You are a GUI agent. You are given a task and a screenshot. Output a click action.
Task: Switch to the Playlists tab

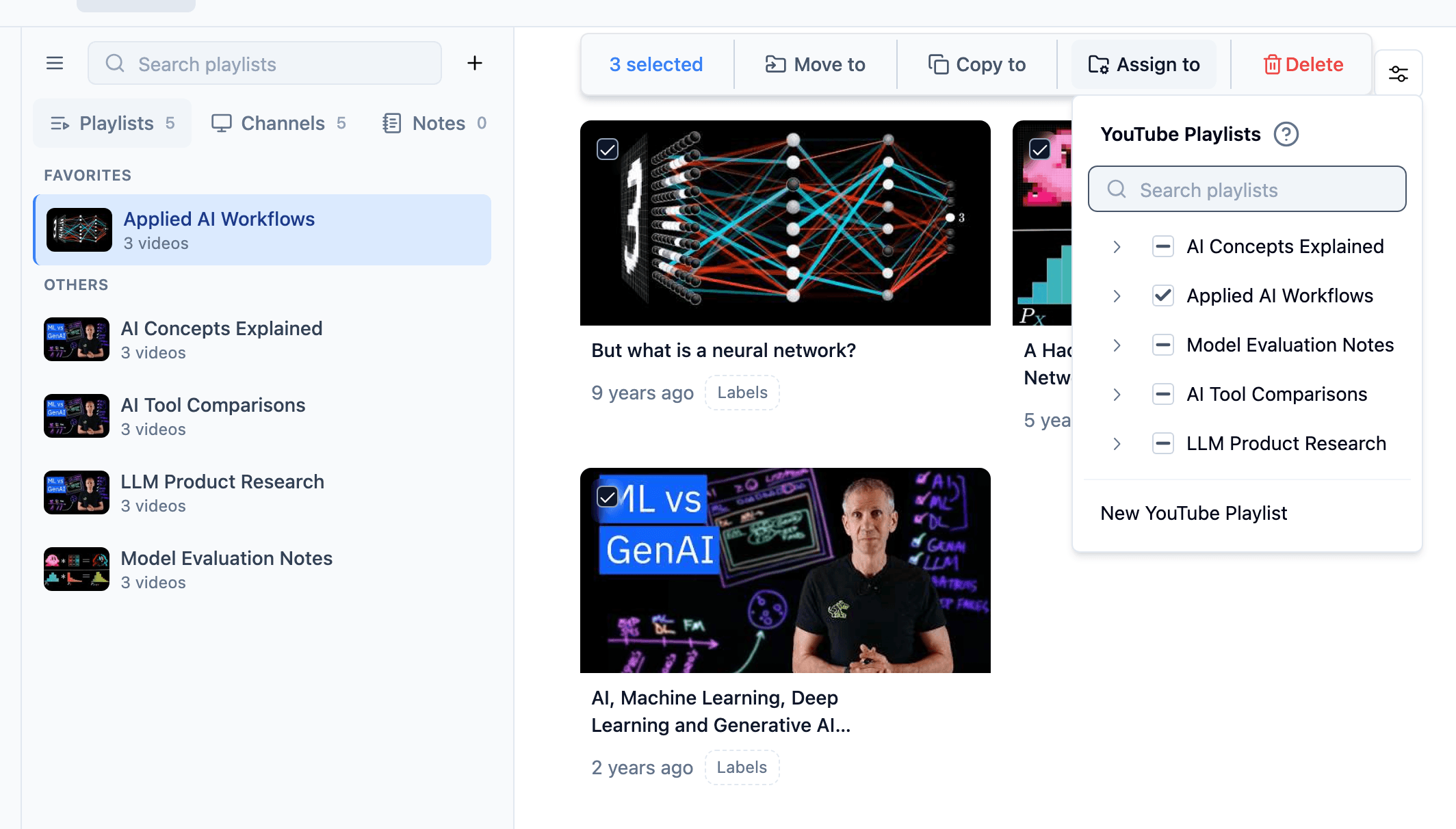[112, 123]
